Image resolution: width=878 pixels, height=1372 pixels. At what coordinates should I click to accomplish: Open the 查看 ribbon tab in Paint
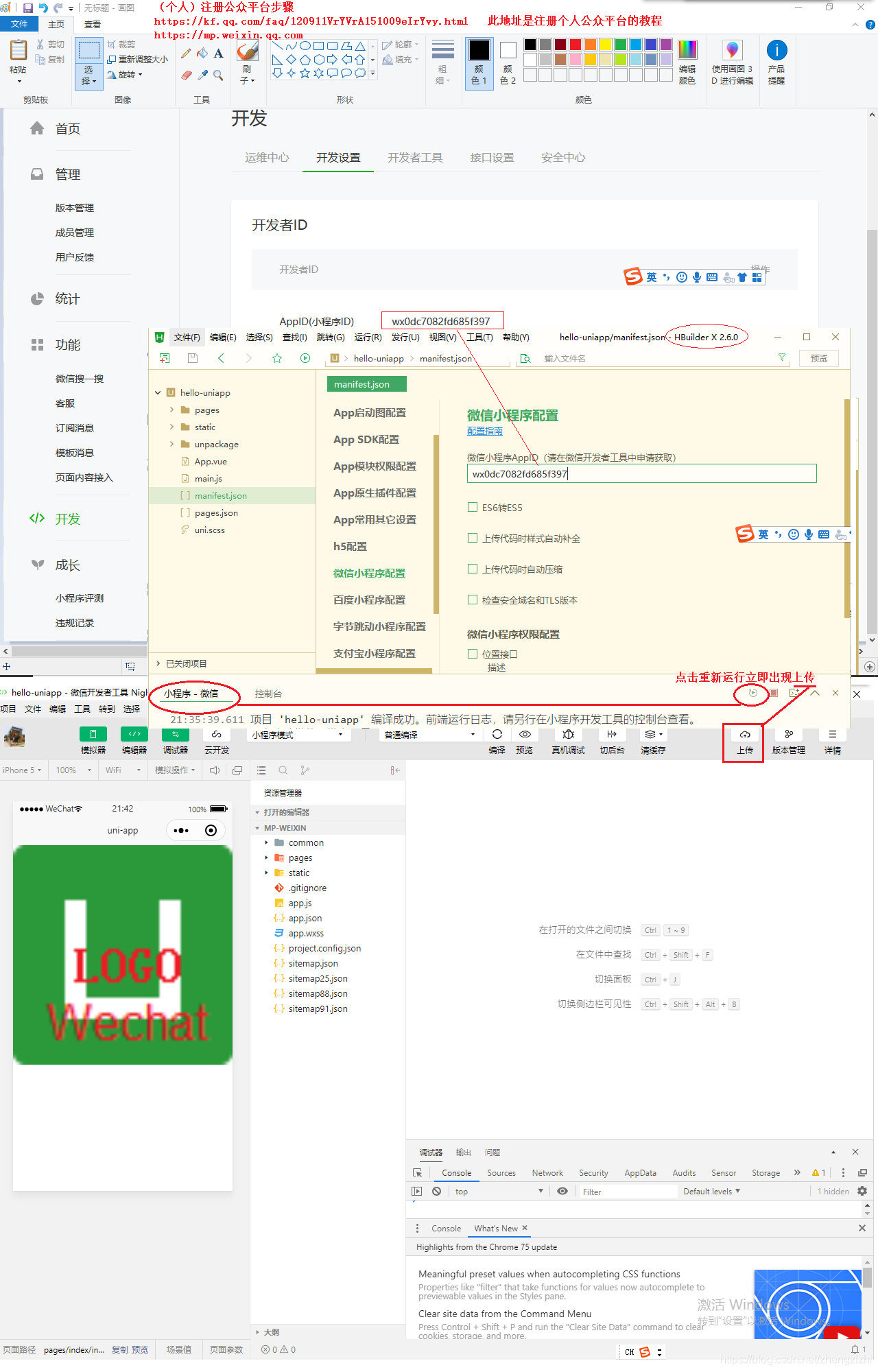tap(93, 24)
